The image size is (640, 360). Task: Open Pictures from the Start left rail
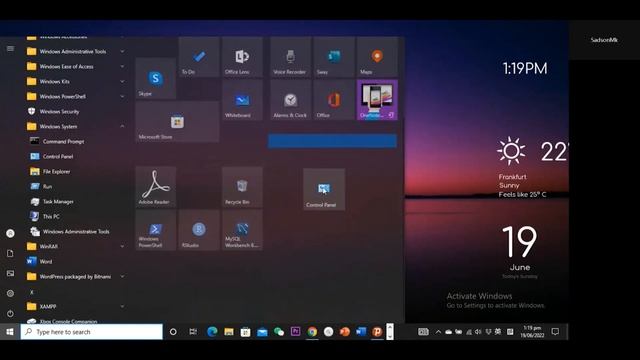click(10, 273)
